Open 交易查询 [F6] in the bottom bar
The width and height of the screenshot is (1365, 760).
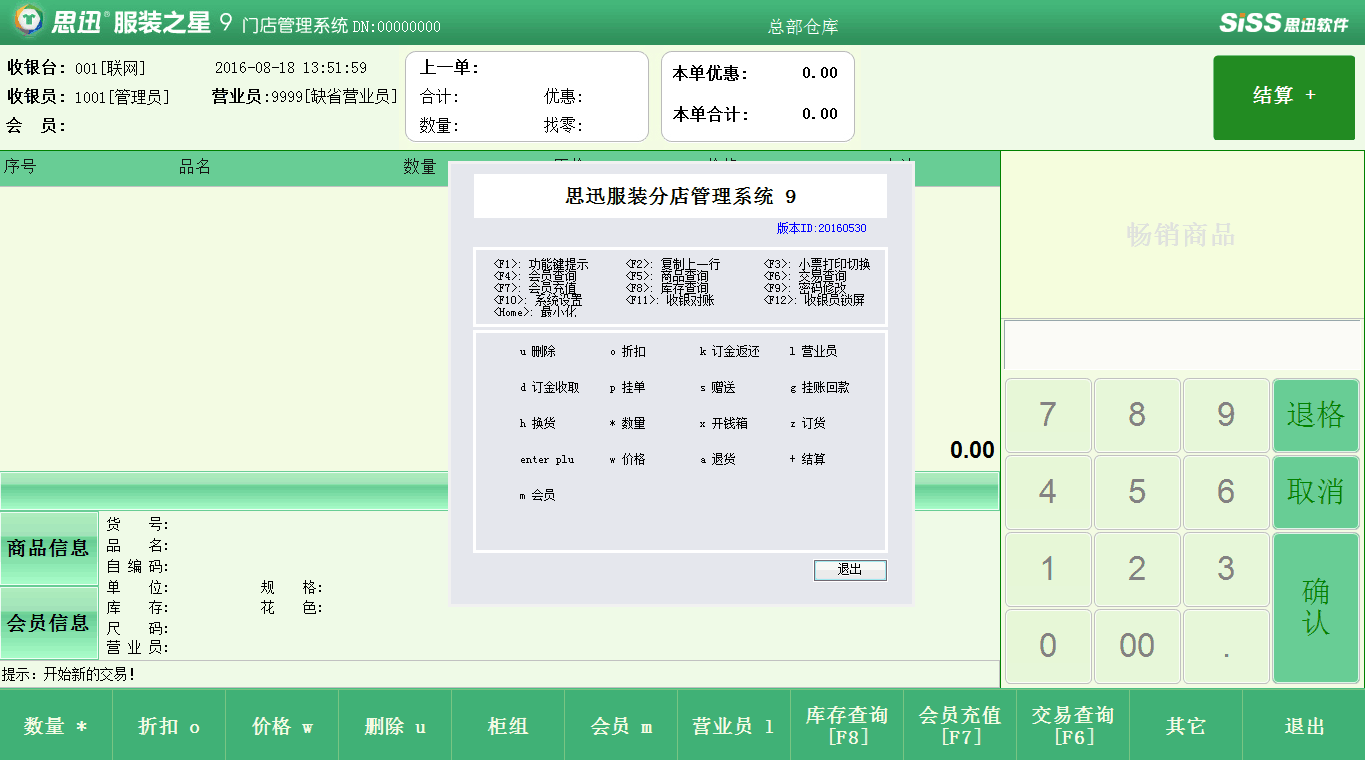click(1073, 726)
